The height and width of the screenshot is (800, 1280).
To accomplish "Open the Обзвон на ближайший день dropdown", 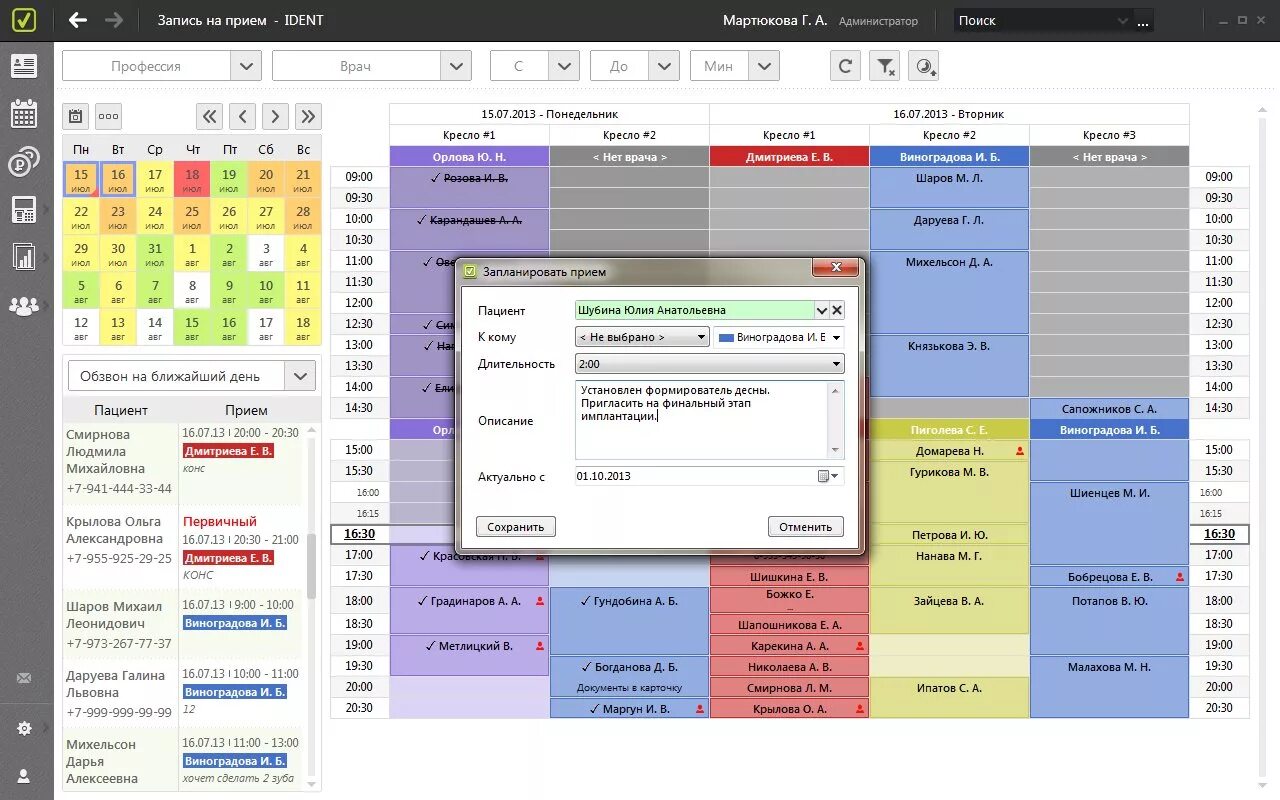I will click(300, 376).
